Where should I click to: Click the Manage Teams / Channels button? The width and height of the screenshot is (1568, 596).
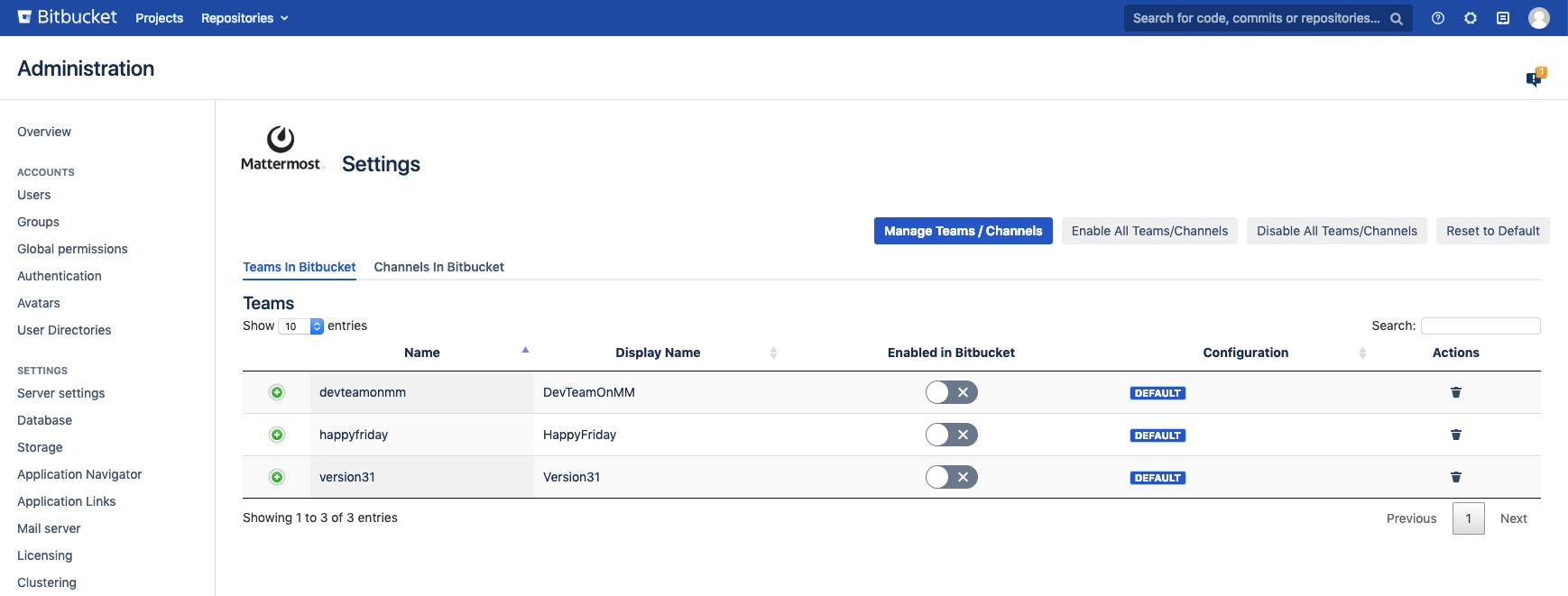pos(963,231)
